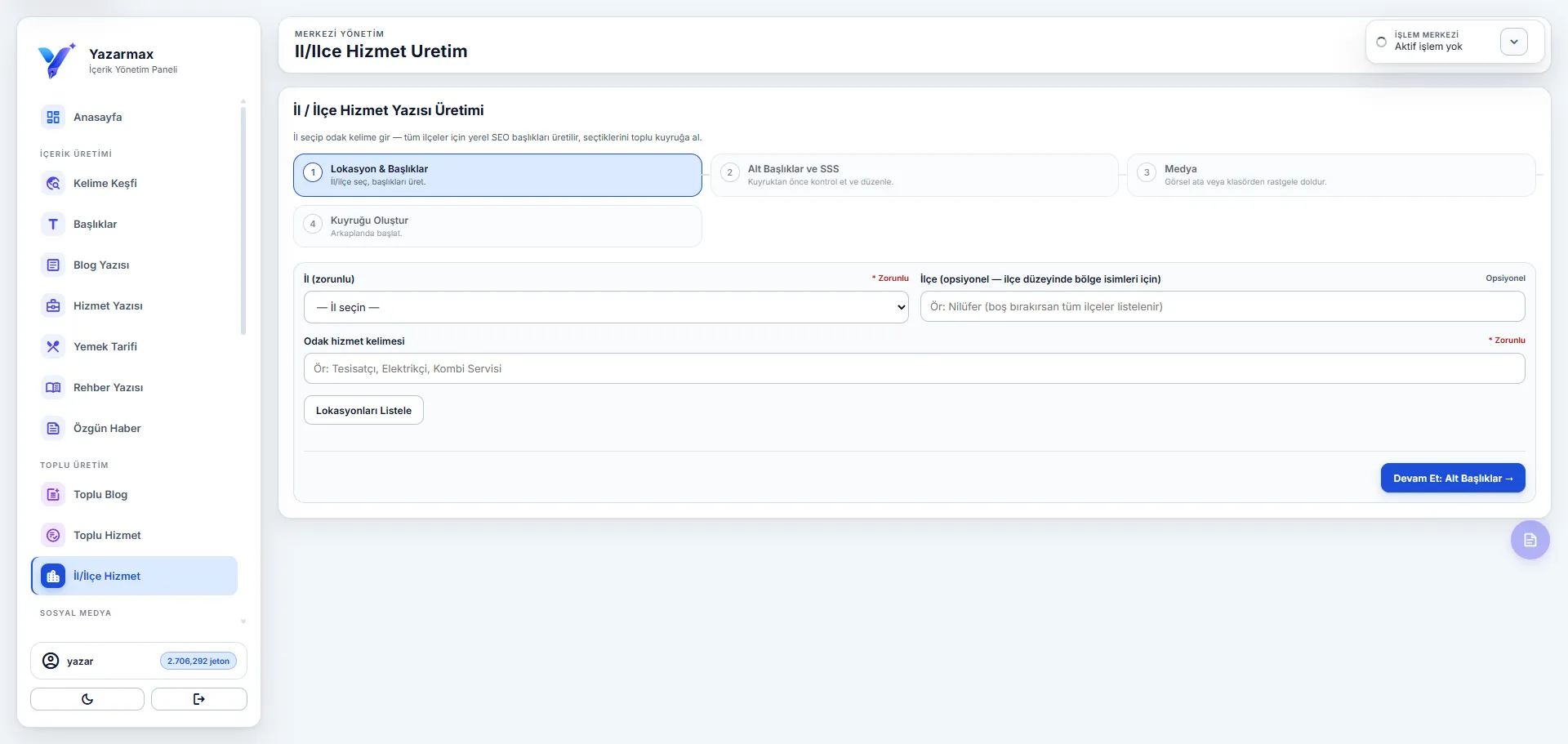Screen dimensions: 1568x744
Task: Open the Hizmet Yazısı menu label
Action: pos(108,306)
